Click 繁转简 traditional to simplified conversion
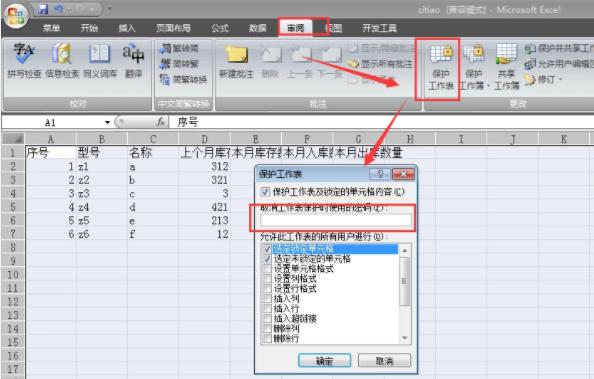594x379 pixels. pyautogui.click(x=179, y=49)
